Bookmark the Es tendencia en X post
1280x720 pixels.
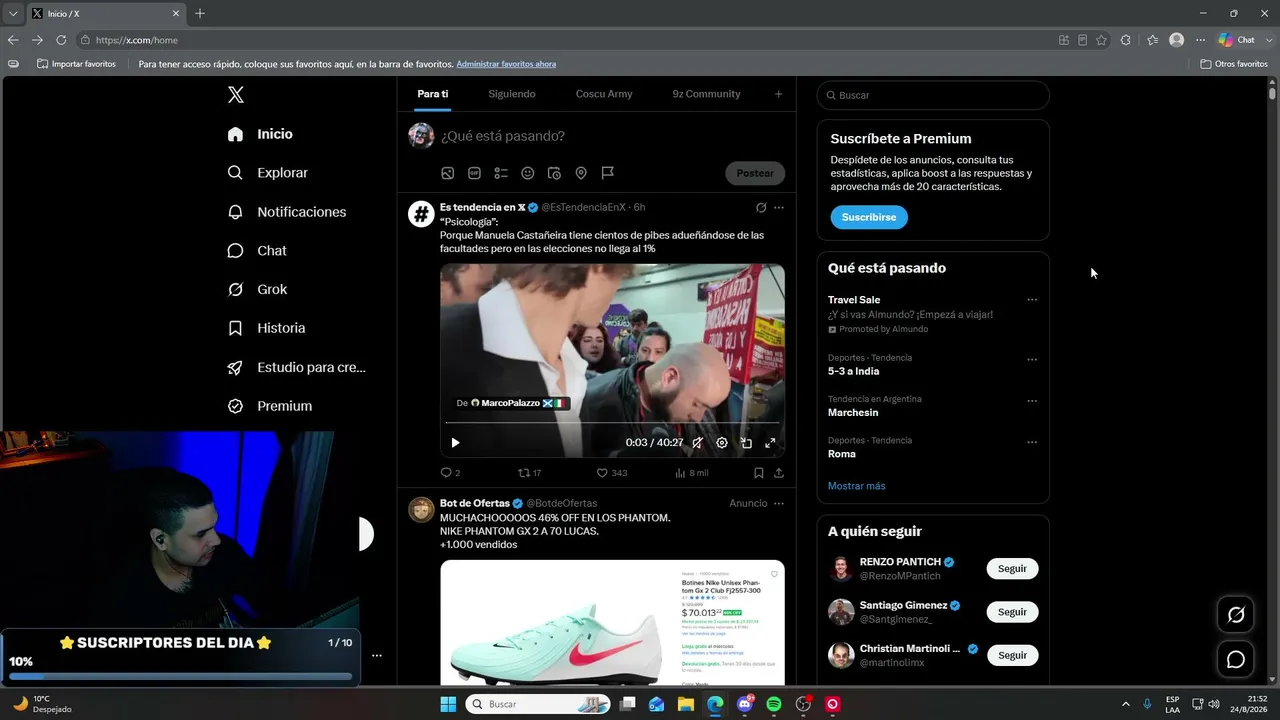[758, 473]
